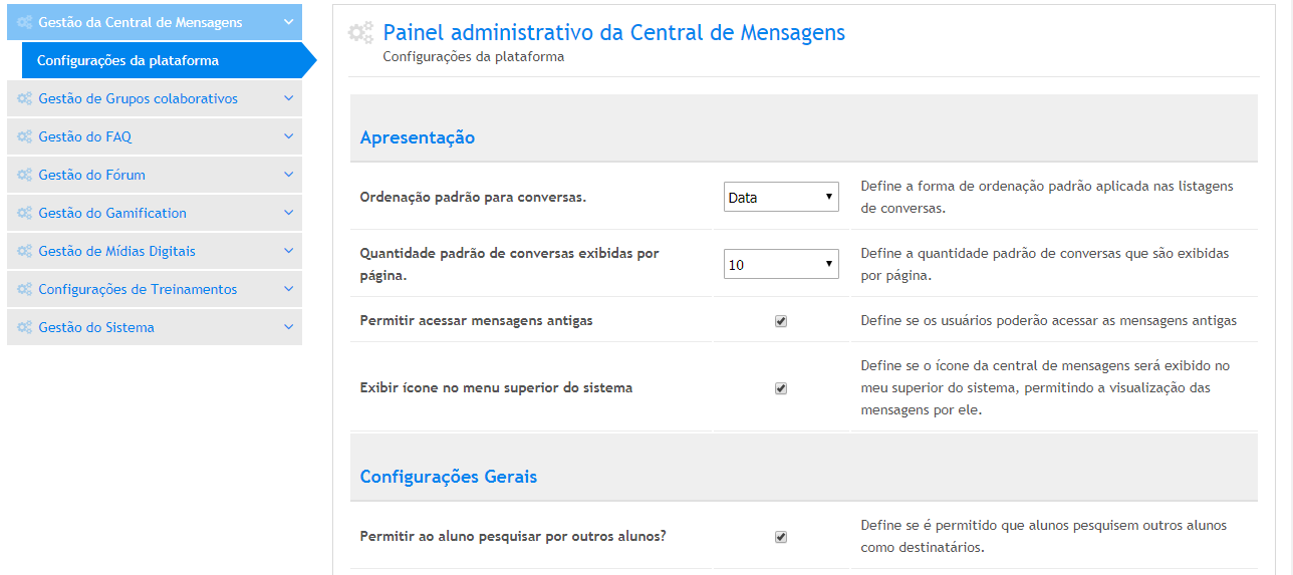This screenshot has width=1293, height=575.
Task: Click gears icon beside Gestão da Central de Mensagens
Action: point(25,22)
